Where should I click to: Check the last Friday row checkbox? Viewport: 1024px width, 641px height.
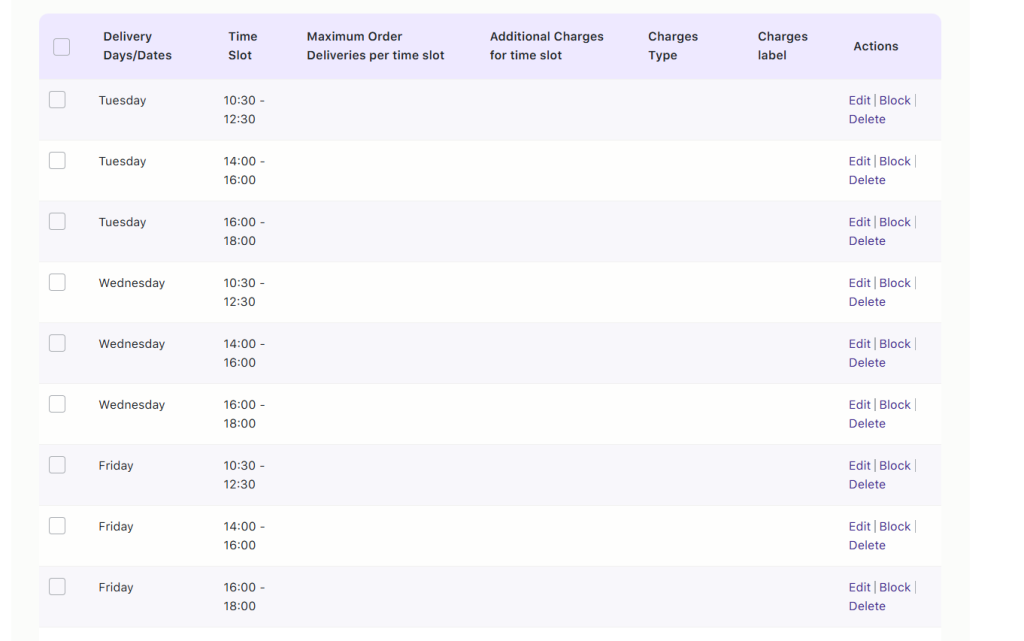point(57,587)
